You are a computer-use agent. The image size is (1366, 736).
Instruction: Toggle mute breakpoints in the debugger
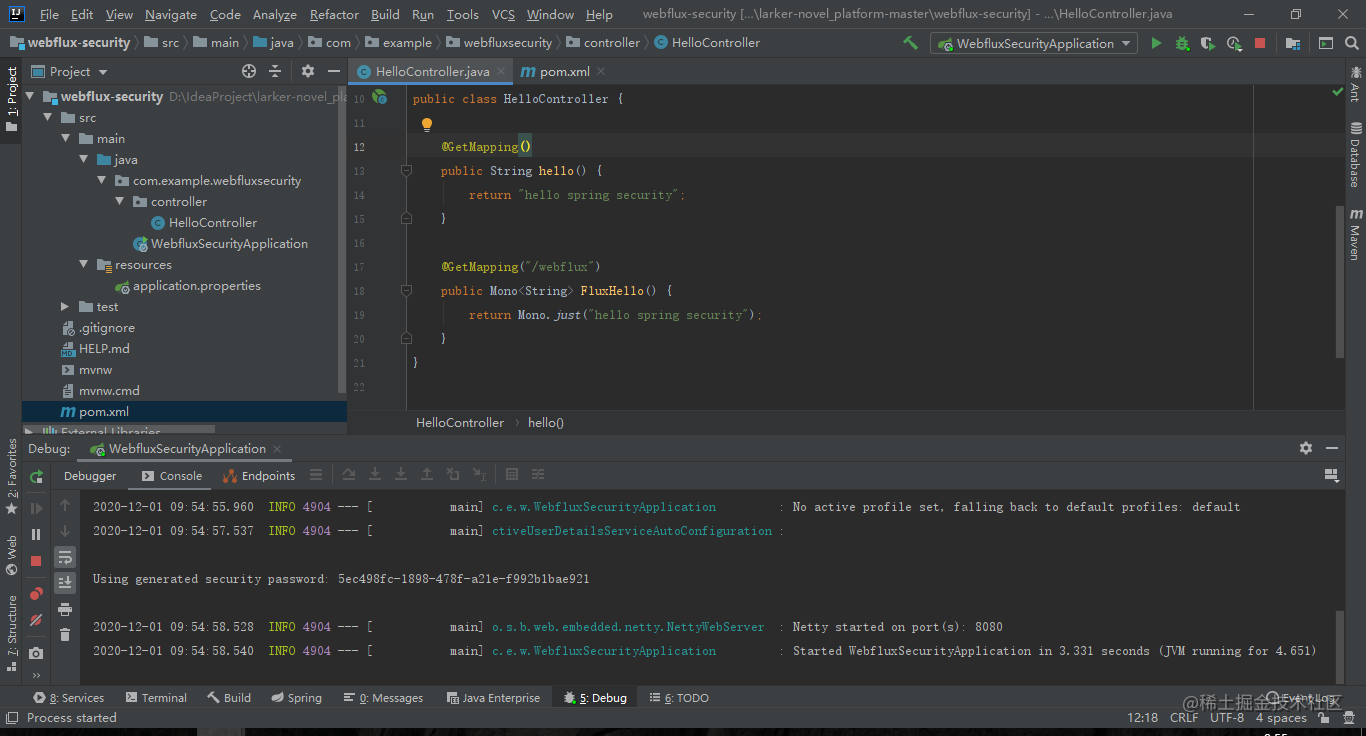pos(36,620)
